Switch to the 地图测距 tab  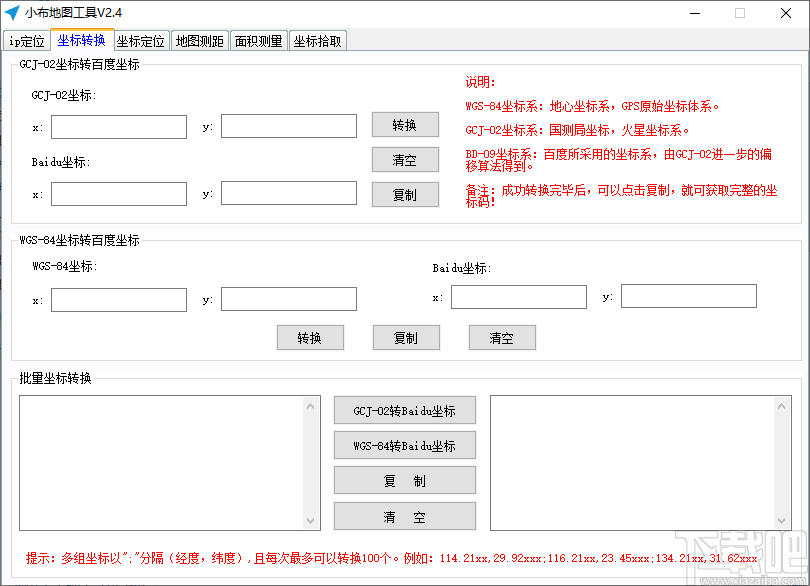point(199,40)
